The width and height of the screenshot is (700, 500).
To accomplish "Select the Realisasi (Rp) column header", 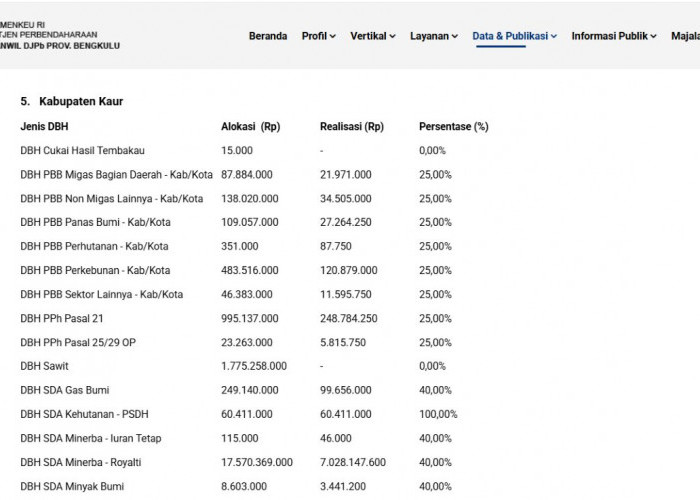I will (352, 127).
